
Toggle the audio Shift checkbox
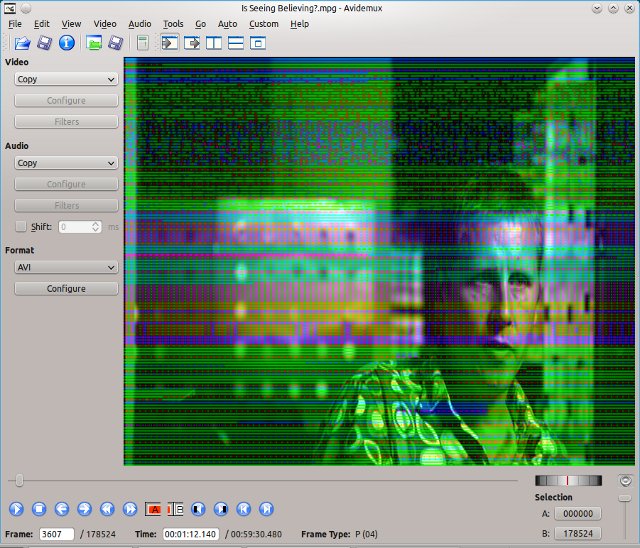click(21, 227)
